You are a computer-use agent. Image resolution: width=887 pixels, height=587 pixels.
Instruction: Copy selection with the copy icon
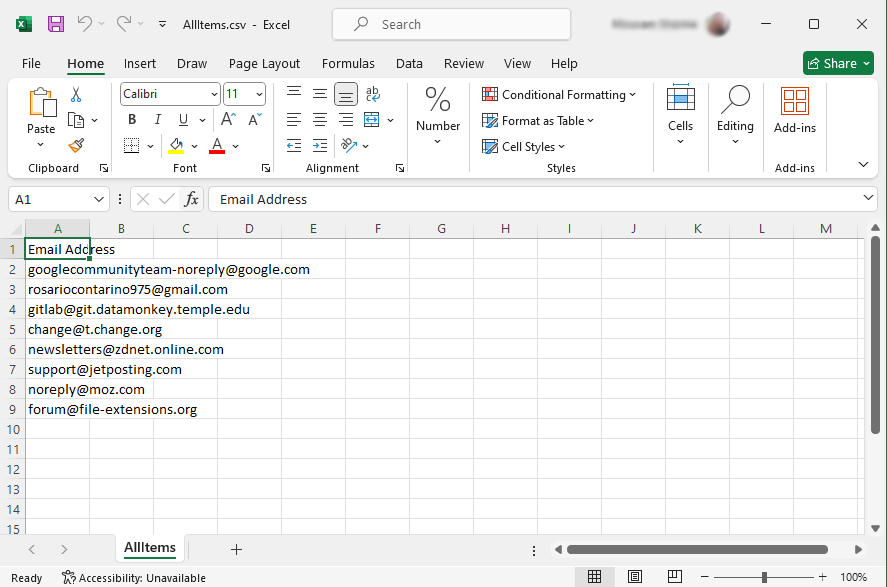pos(76,120)
